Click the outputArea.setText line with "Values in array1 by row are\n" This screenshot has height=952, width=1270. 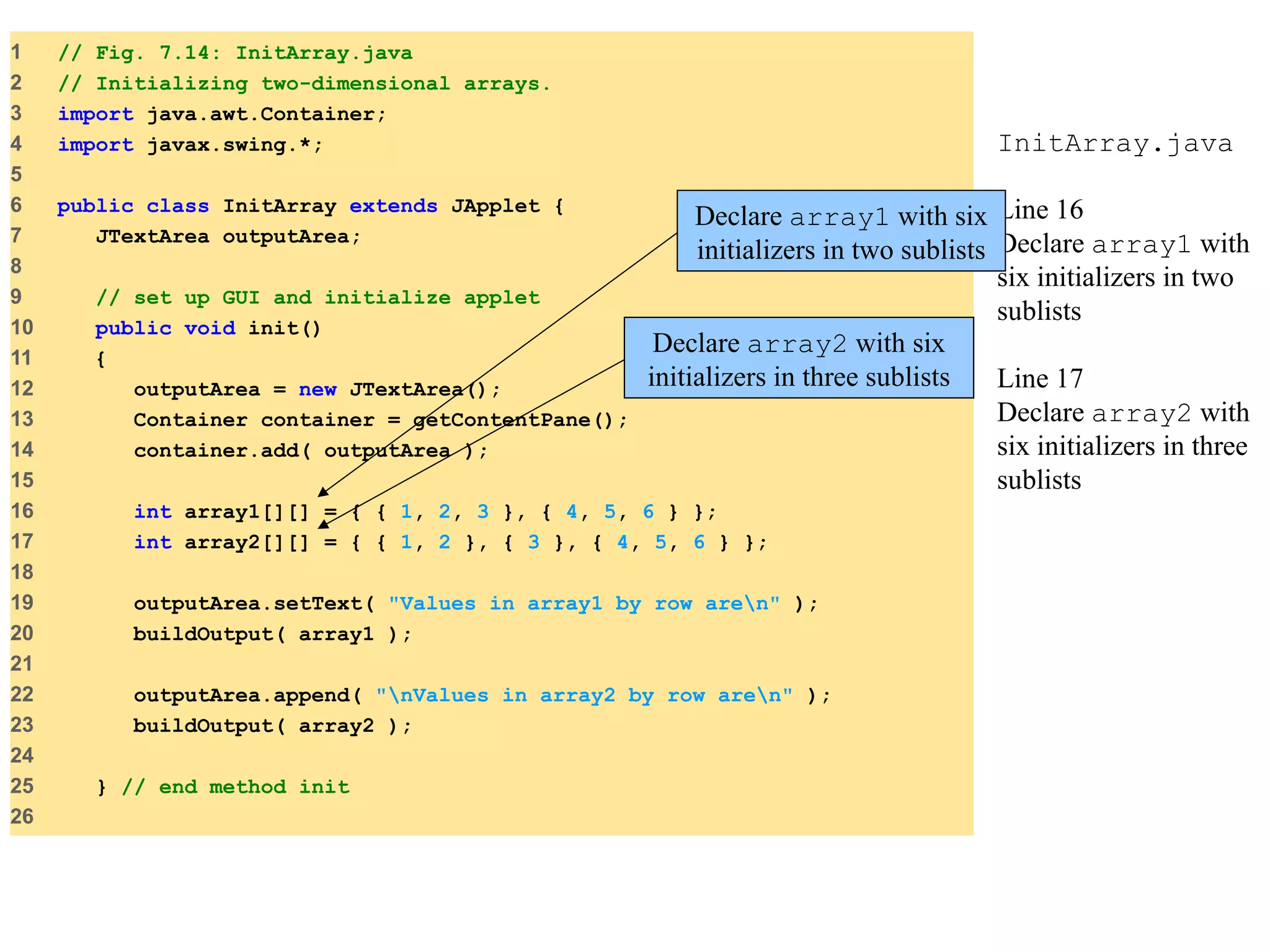coord(476,603)
